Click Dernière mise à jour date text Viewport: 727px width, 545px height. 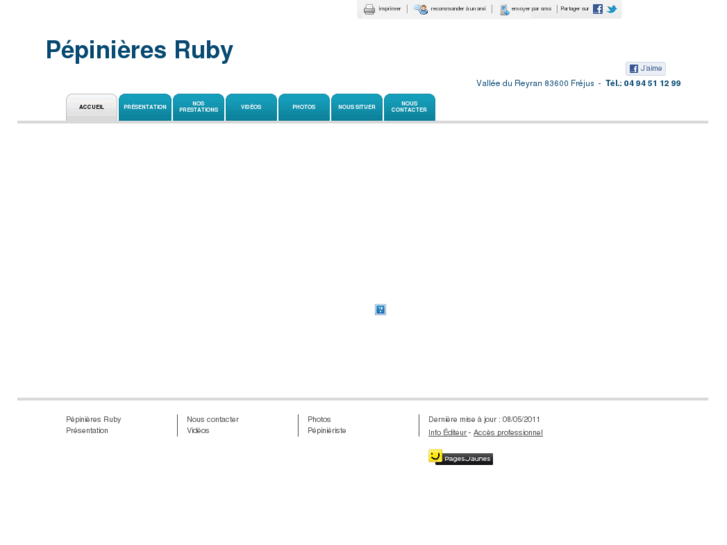click(484, 419)
